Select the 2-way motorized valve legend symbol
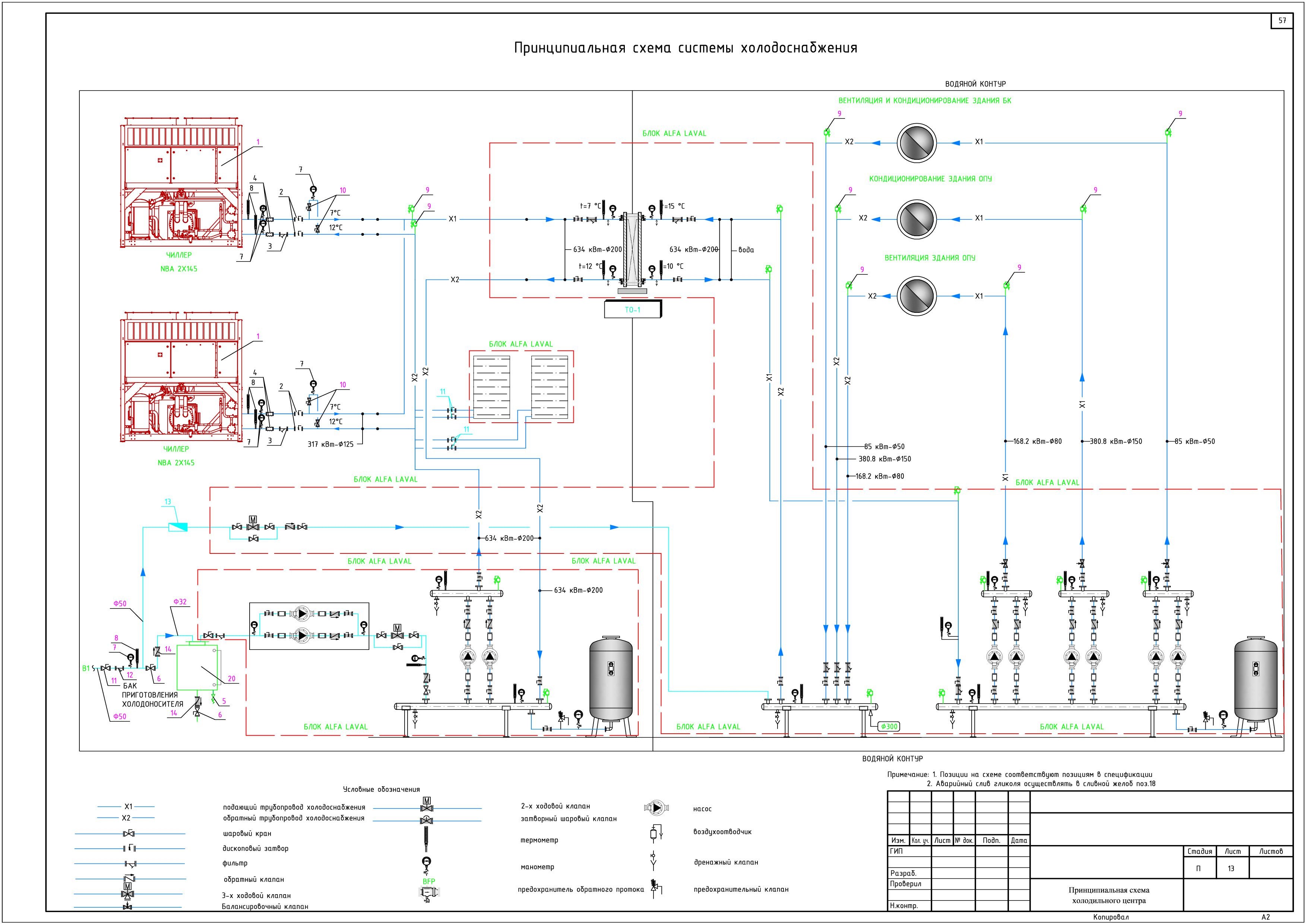This screenshot has width=1307, height=924. tap(427, 805)
